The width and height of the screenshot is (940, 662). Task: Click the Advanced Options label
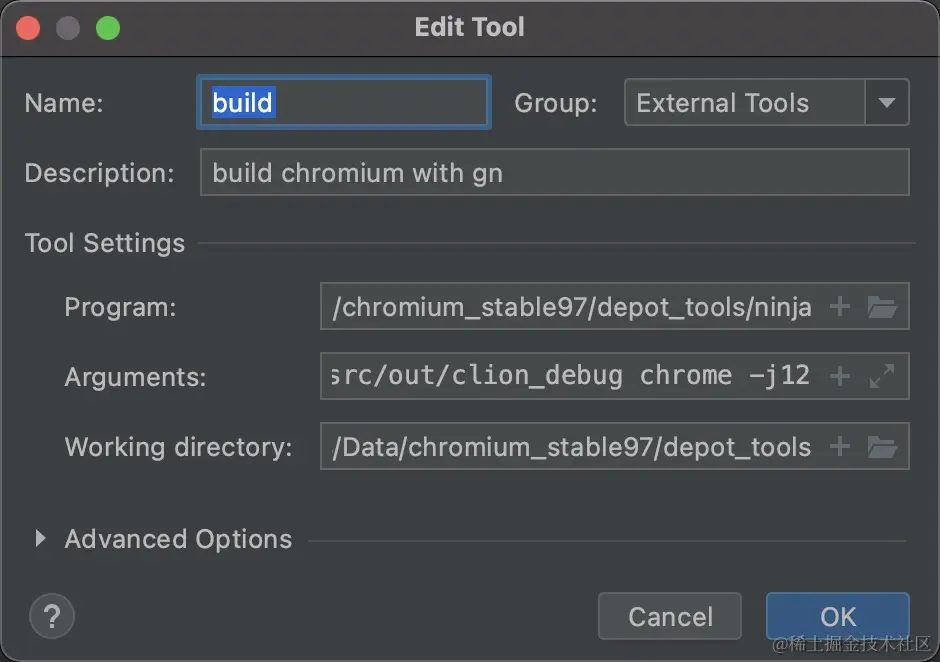(178, 539)
